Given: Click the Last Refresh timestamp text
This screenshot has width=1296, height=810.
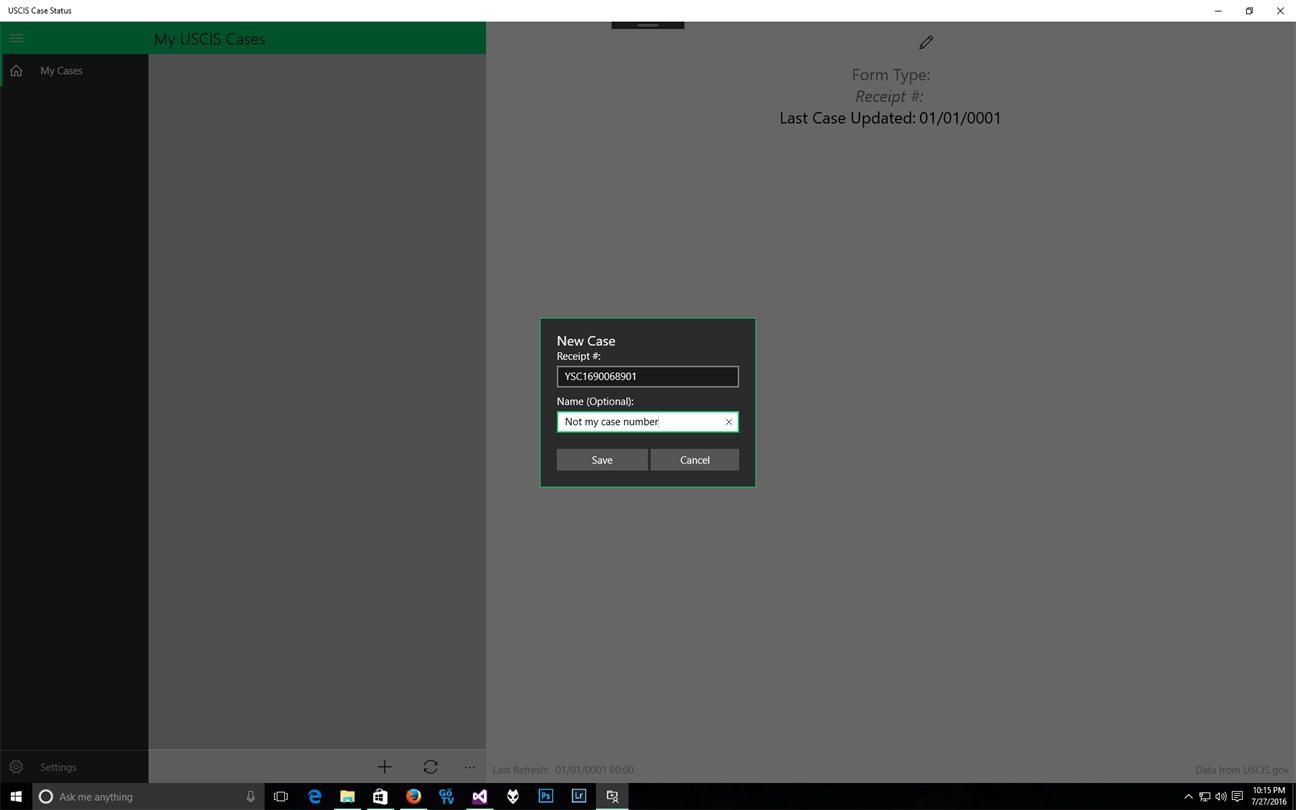Looking at the screenshot, I should coord(563,770).
